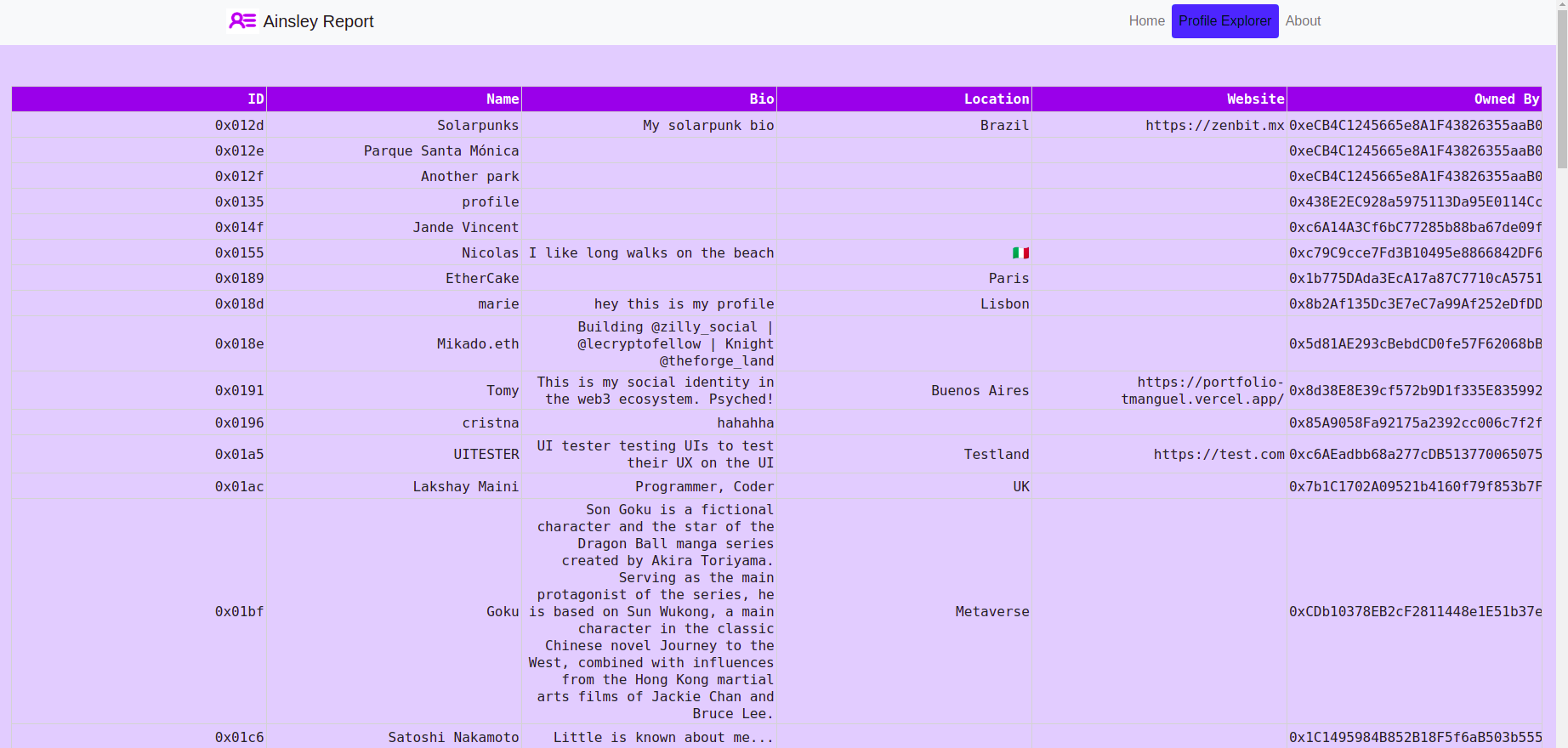Click the Son Goku bio paragraph
The width and height of the screenshot is (1568, 748).
(x=651, y=612)
